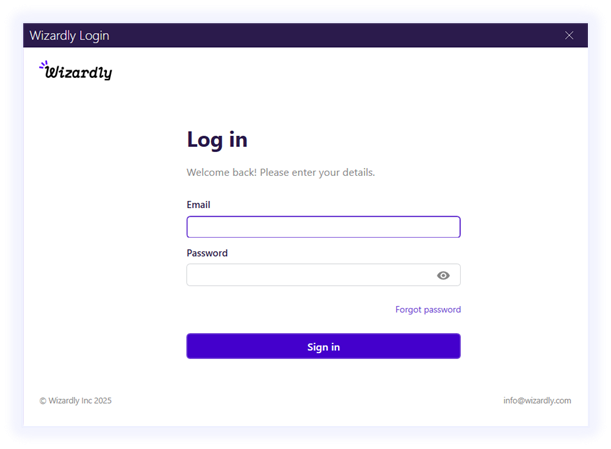Toggle password visibility with the eye icon

(443, 276)
